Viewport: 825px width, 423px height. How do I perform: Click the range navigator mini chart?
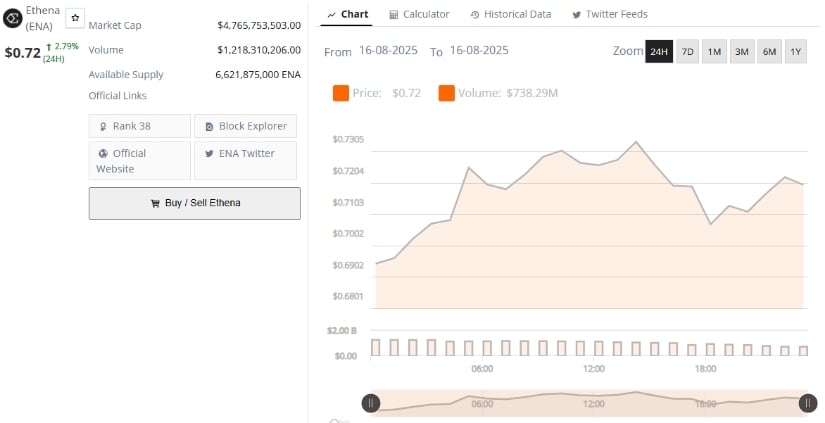(589, 404)
